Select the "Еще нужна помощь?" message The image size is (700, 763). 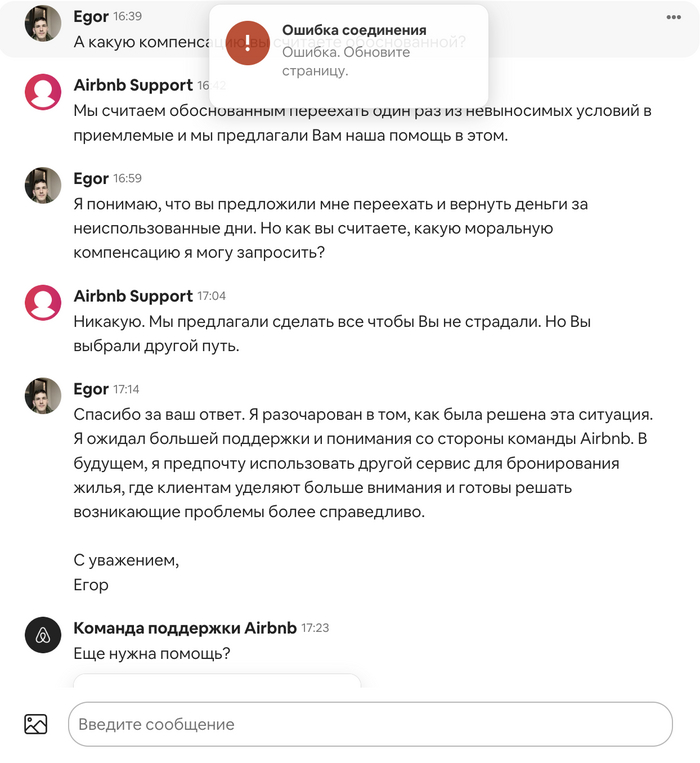point(152,654)
